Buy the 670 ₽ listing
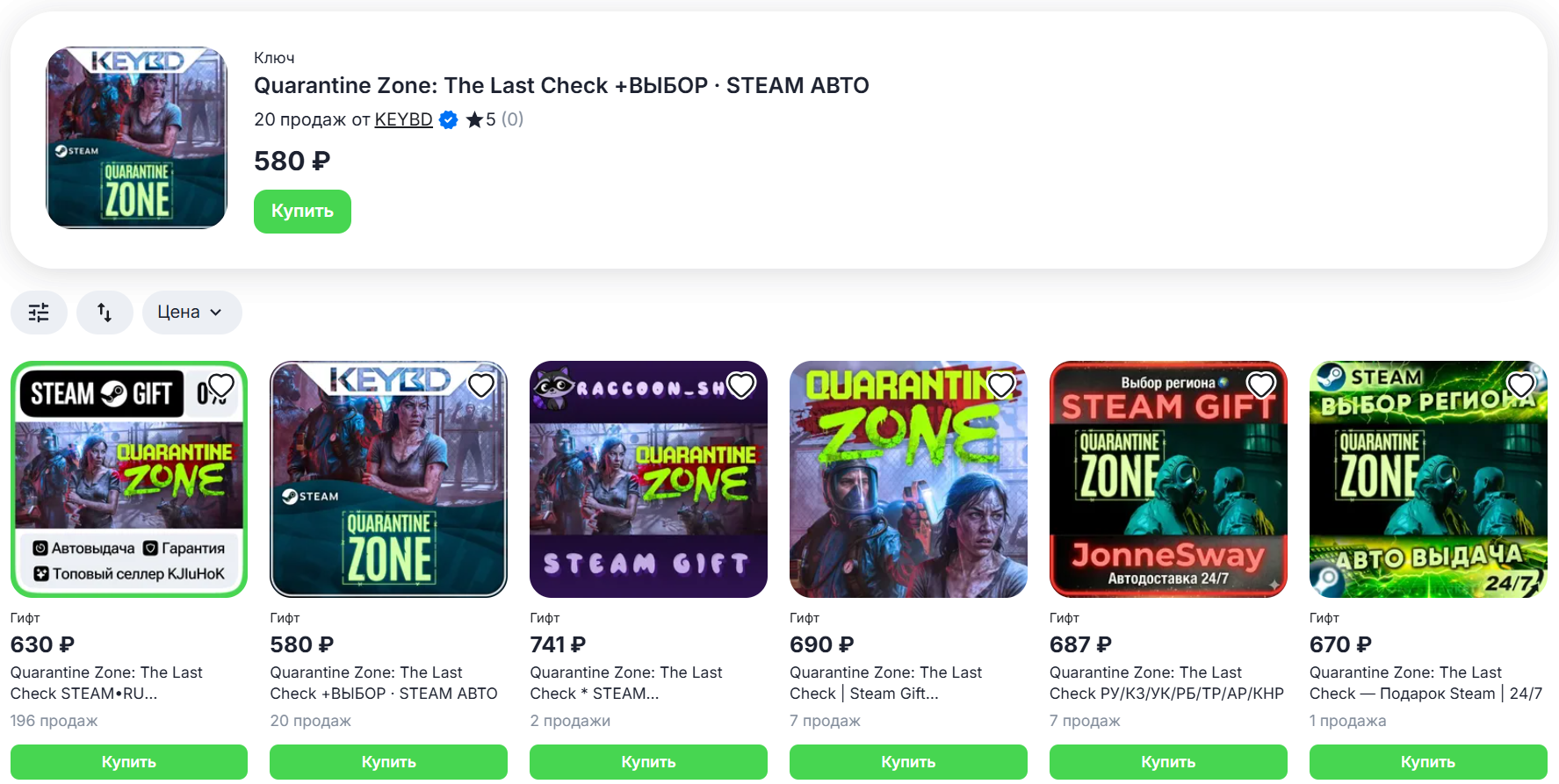1559x784 pixels. pos(1428,762)
